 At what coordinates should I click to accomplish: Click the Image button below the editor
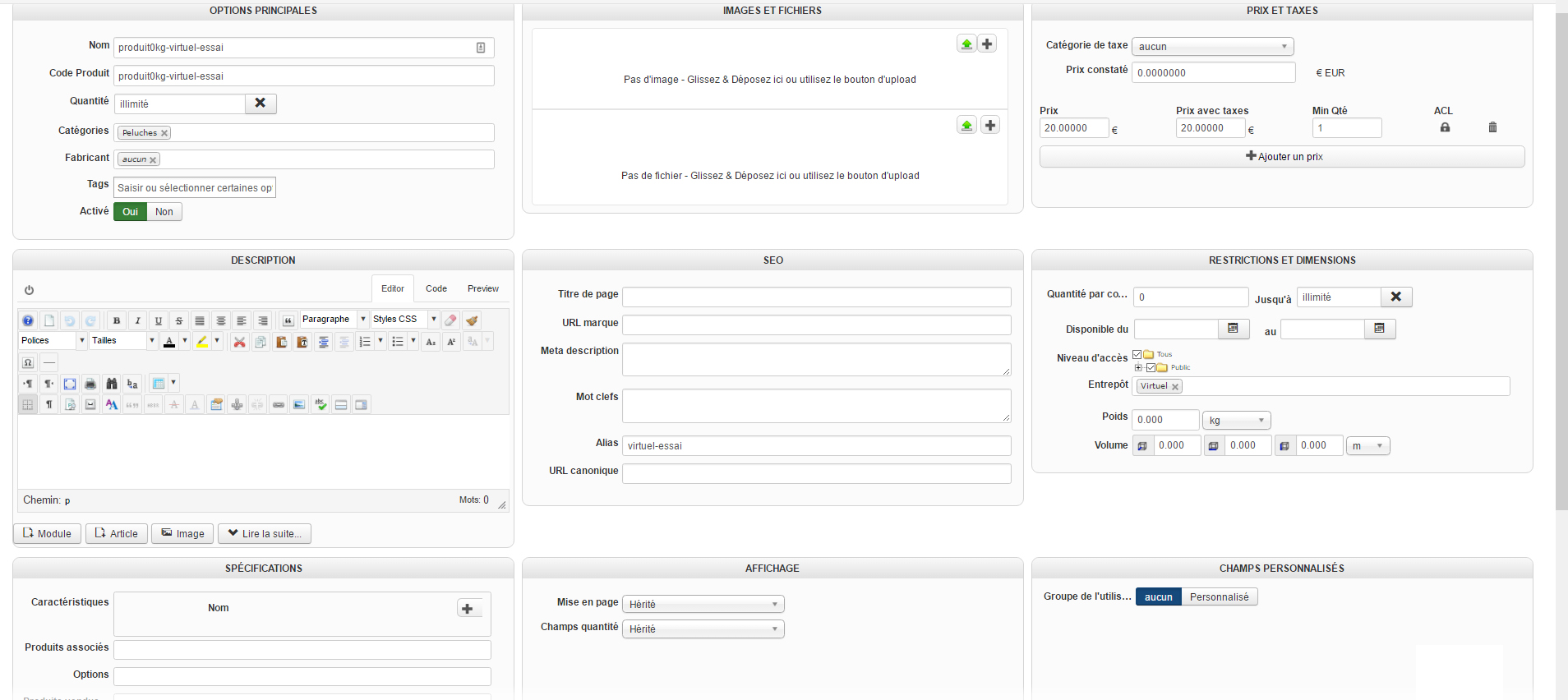(x=182, y=534)
